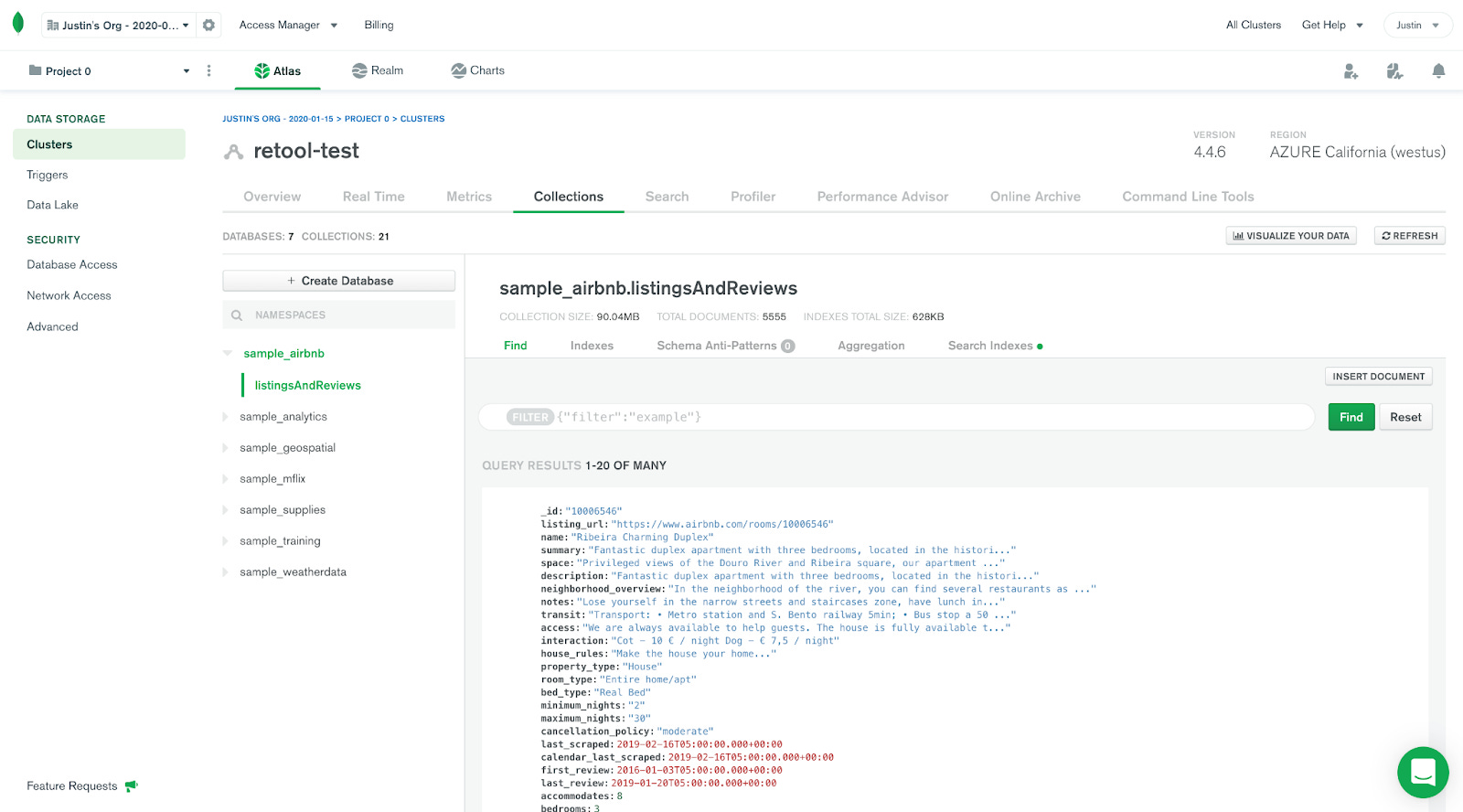Open project options three-dot menu
The width and height of the screenshot is (1463, 812).
tap(208, 70)
